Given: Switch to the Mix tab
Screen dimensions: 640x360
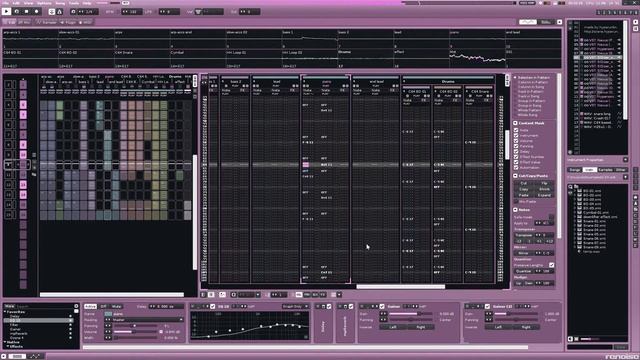Looking at the screenshot, I should click(x=24, y=22).
